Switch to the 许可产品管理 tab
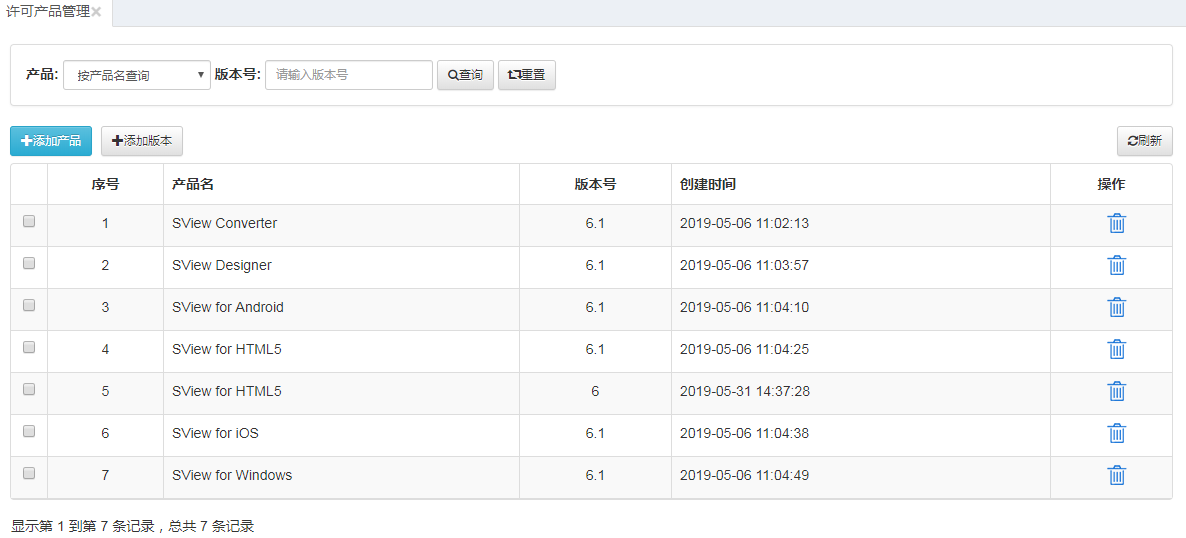Image resolution: width=1186 pixels, height=538 pixels. point(48,12)
